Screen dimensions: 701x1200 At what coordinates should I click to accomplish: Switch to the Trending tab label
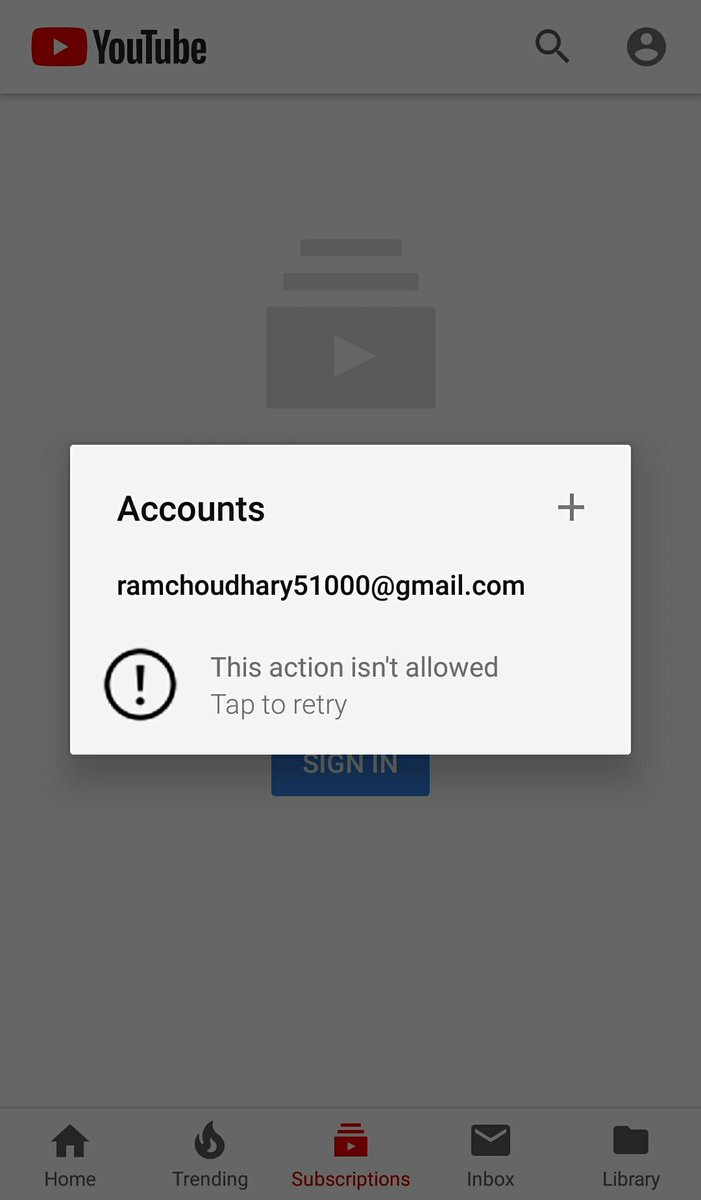pyautogui.click(x=210, y=1179)
